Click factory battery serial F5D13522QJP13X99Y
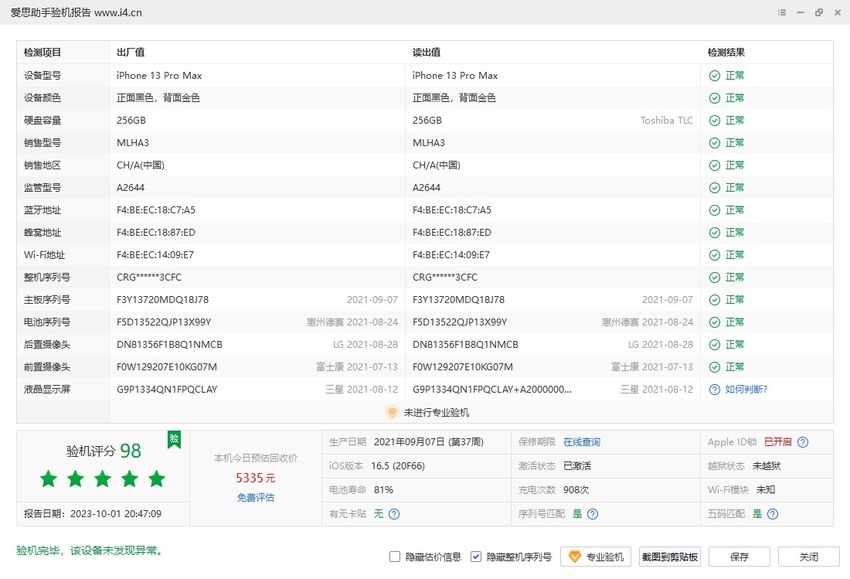 [x=164, y=322]
